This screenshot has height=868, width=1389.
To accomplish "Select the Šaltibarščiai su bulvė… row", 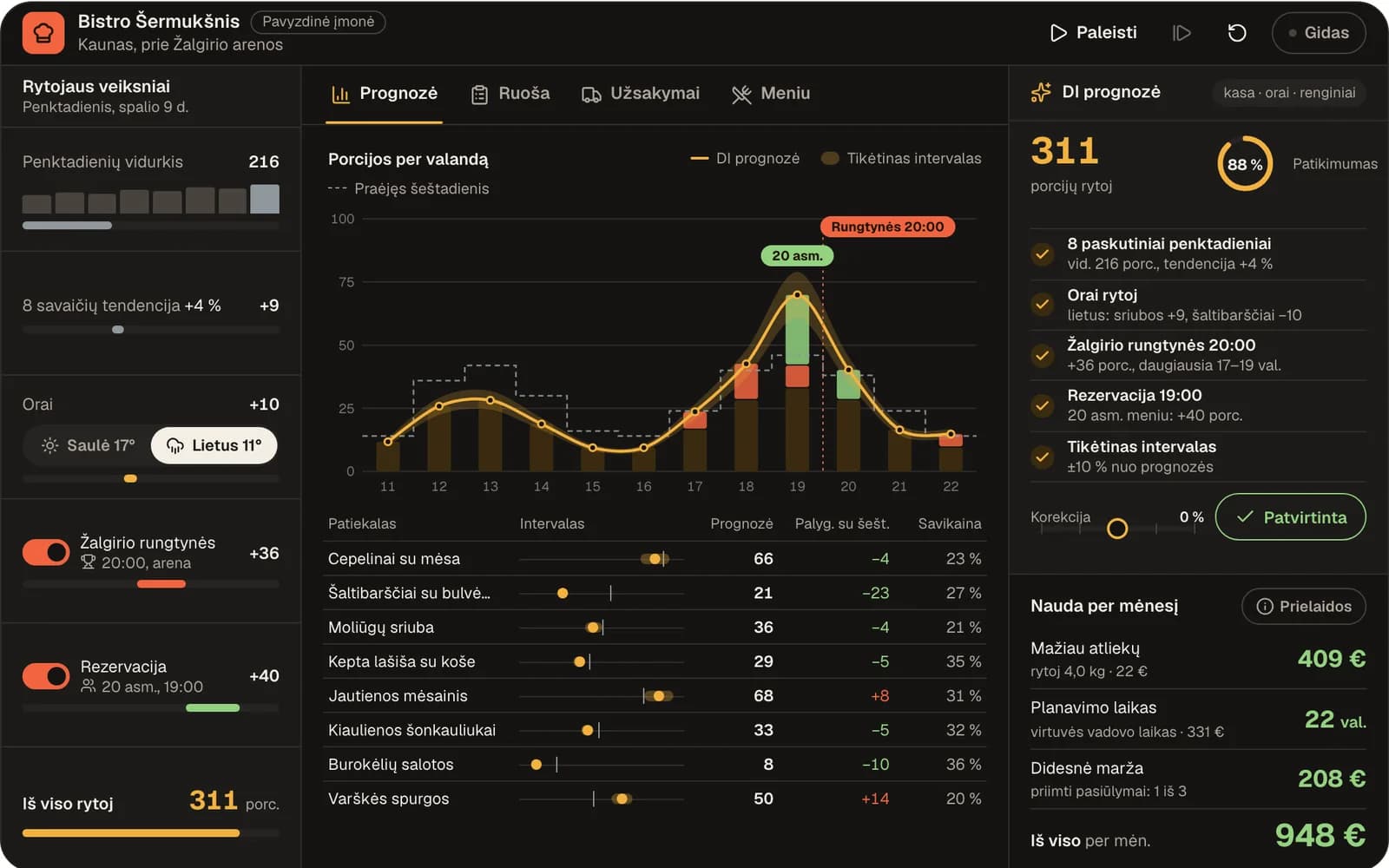I will tap(655, 593).
